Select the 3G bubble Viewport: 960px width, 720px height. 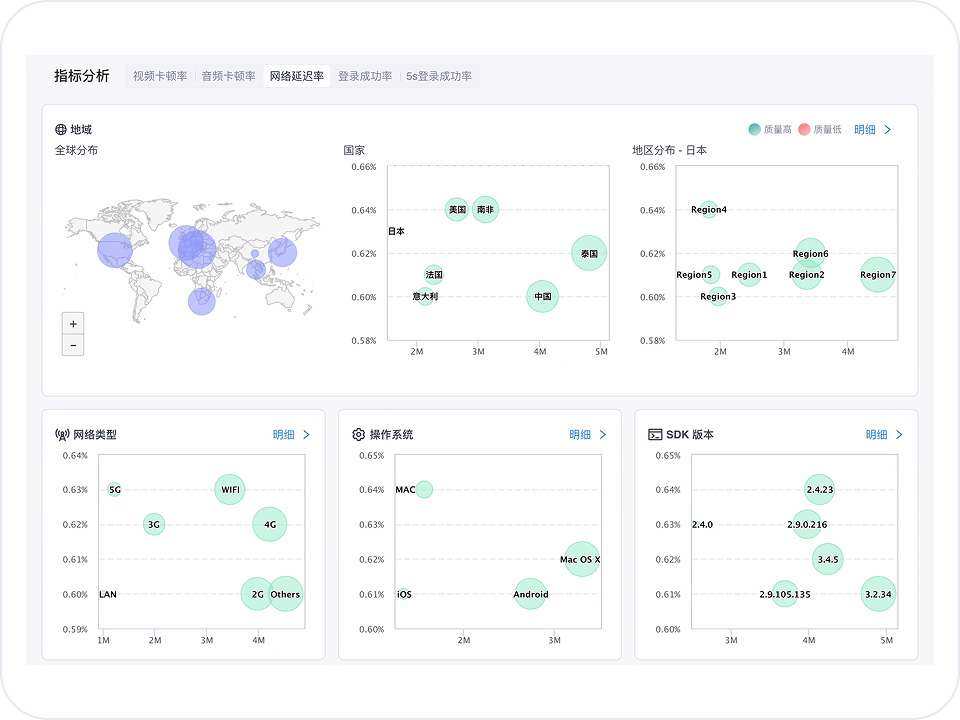point(154,524)
